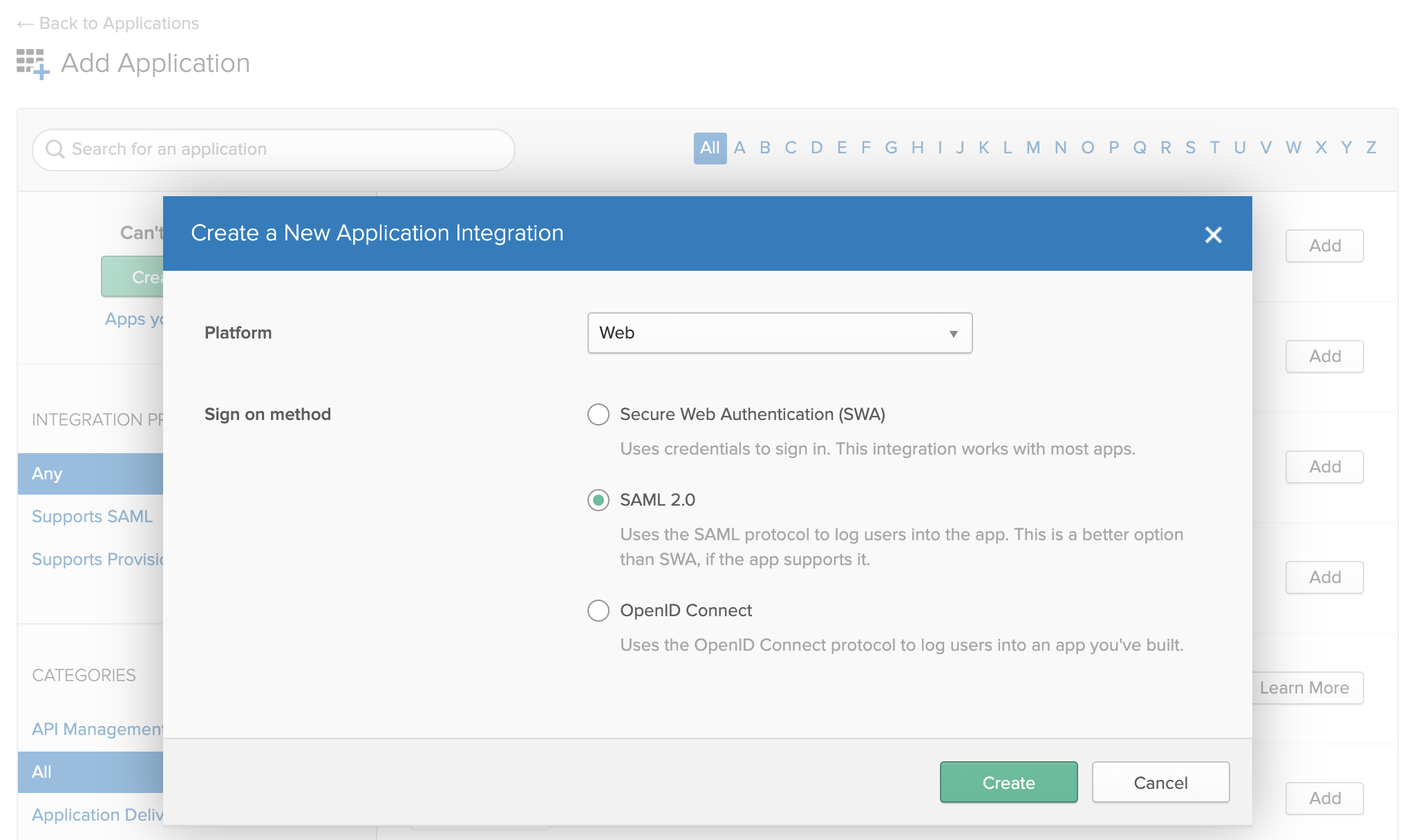Click the search magnifier icon
Viewport: 1414px width, 840px height.
55,149
